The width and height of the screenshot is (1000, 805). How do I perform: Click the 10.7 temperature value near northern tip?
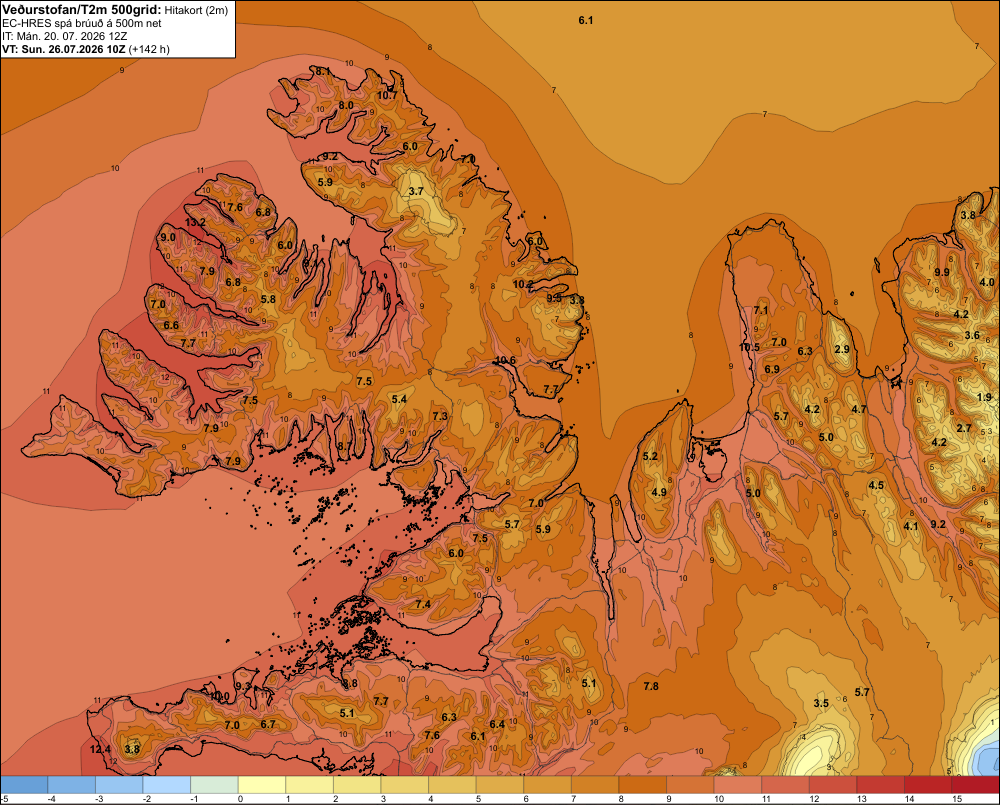click(387, 96)
